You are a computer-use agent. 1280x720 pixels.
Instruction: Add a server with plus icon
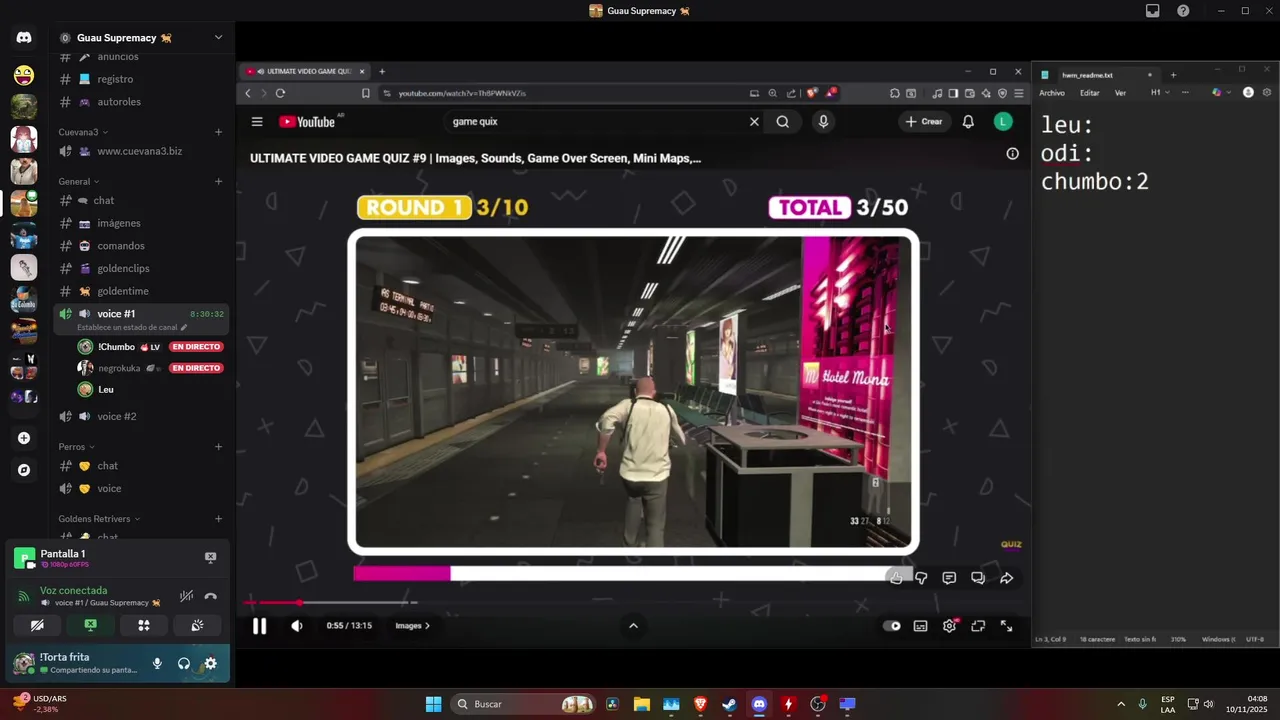[x=24, y=438]
